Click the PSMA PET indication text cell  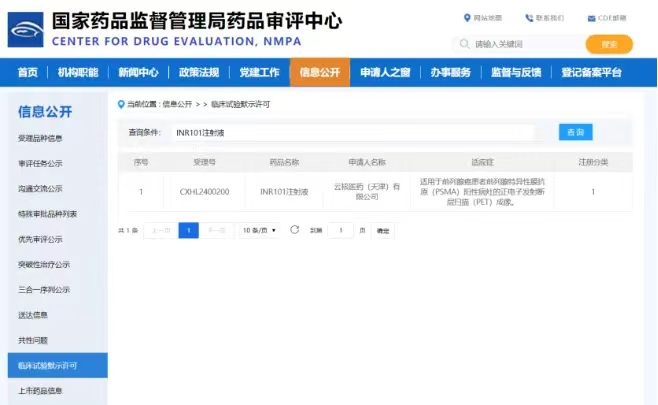click(x=482, y=192)
